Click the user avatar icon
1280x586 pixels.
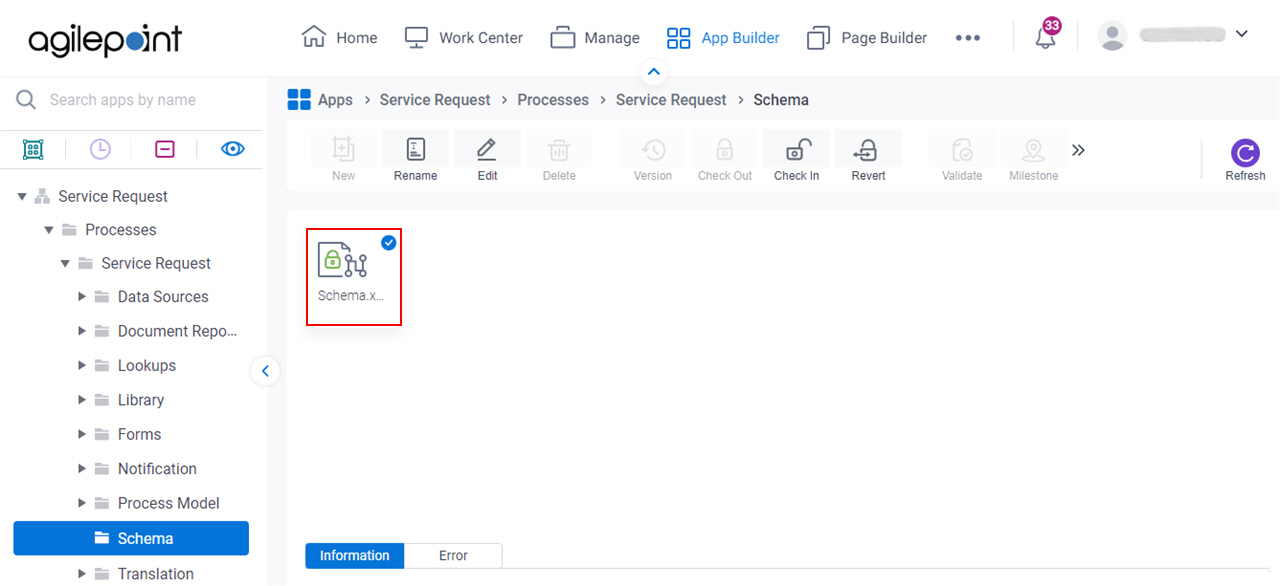coord(1112,35)
